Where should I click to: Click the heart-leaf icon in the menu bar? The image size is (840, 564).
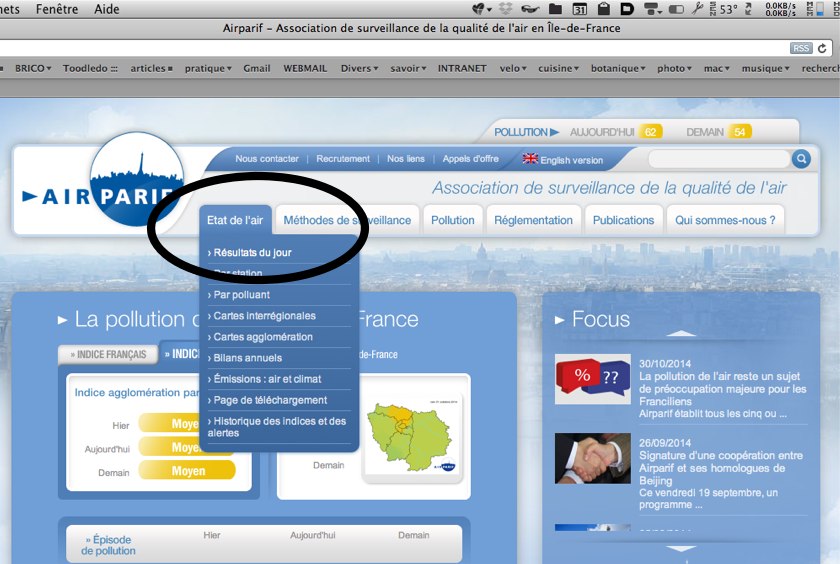(x=479, y=8)
